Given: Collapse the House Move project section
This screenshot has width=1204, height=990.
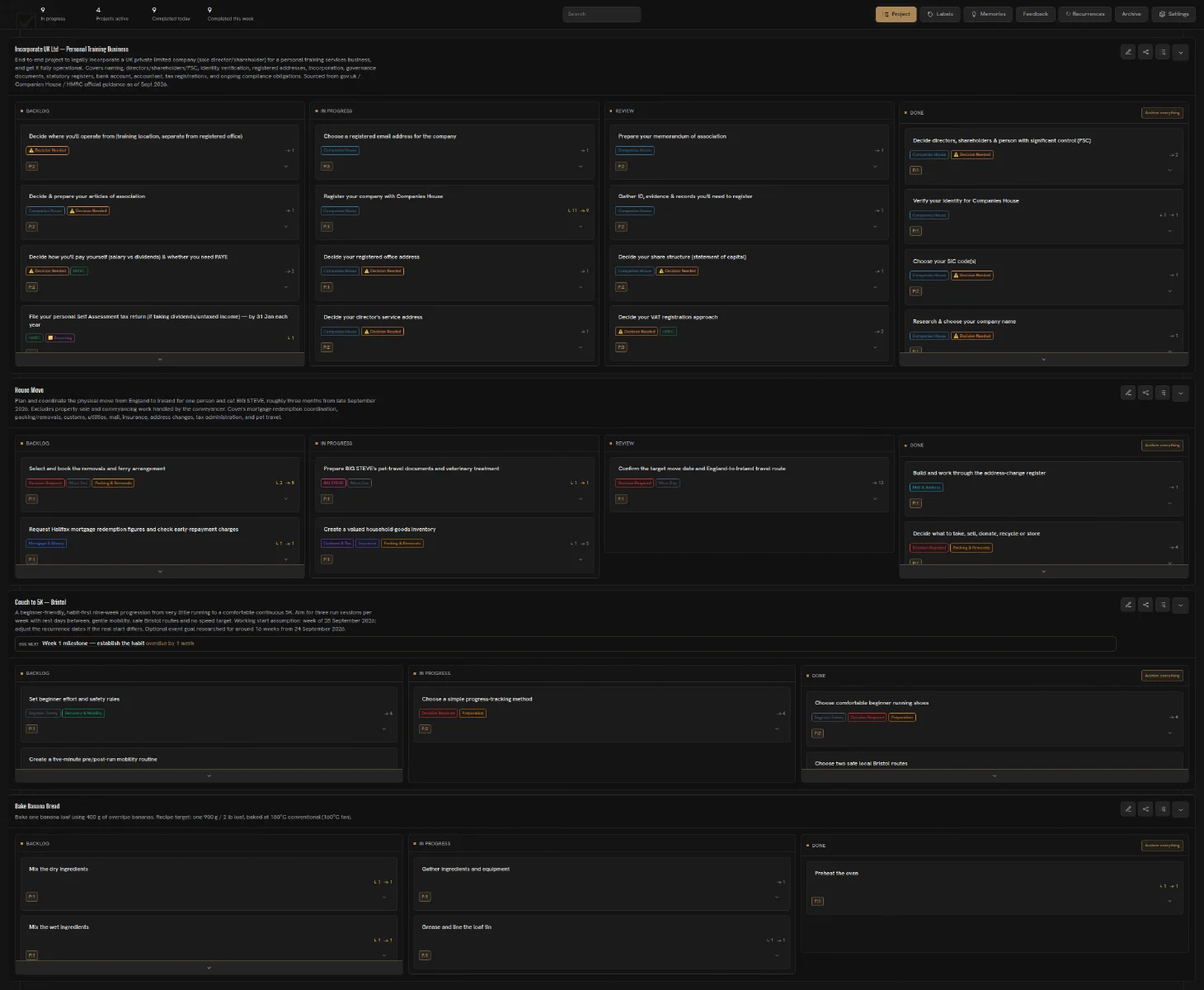Looking at the screenshot, I should click(1180, 393).
